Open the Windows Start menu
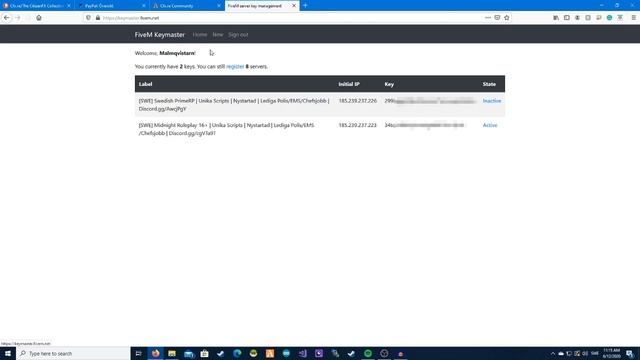Viewport: 640px width, 360px height. pyautogui.click(x=8, y=353)
